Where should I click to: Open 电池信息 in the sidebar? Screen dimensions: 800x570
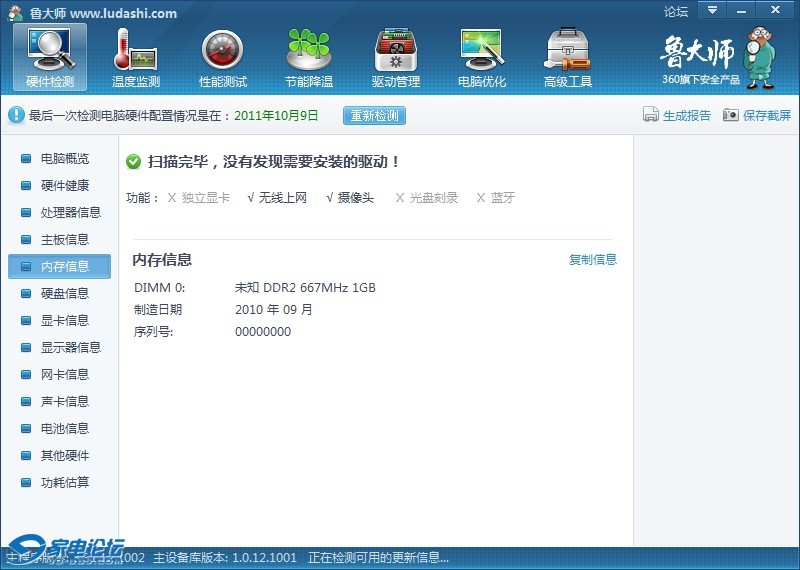pos(64,429)
